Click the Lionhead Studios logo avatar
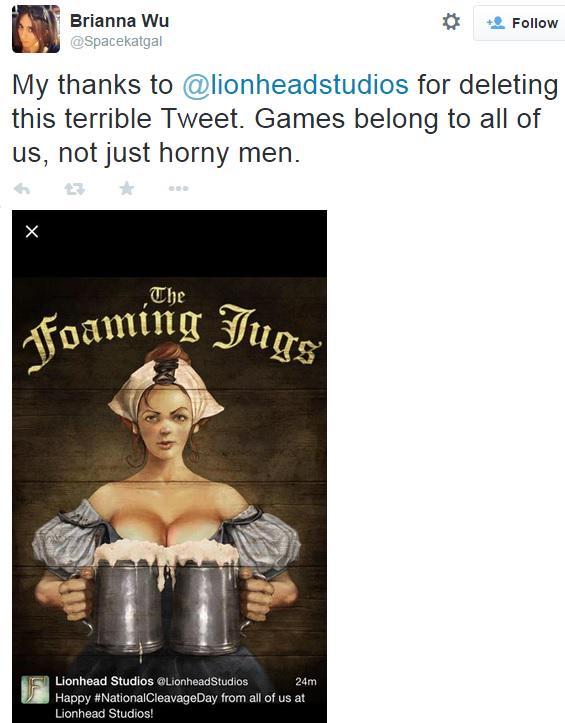Viewport: 565px width, 723px height. click(35, 690)
